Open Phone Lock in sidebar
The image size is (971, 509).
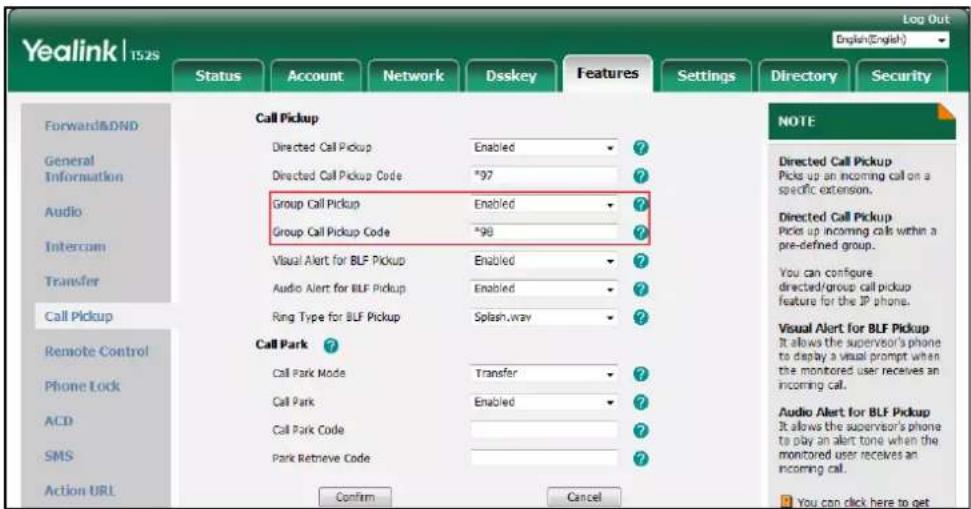(82, 386)
